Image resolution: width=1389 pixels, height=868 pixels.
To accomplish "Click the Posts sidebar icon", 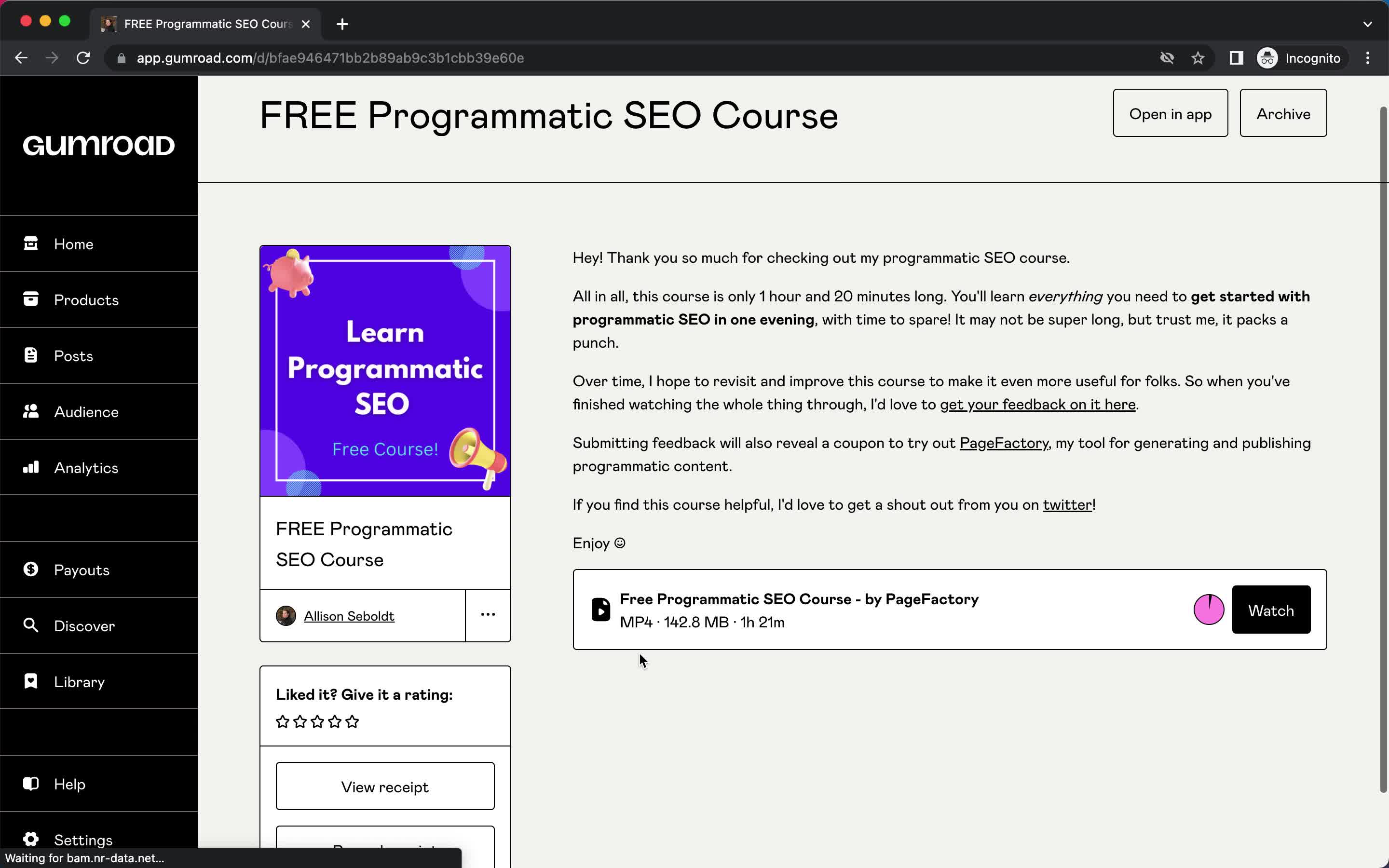I will coord(30,355).
